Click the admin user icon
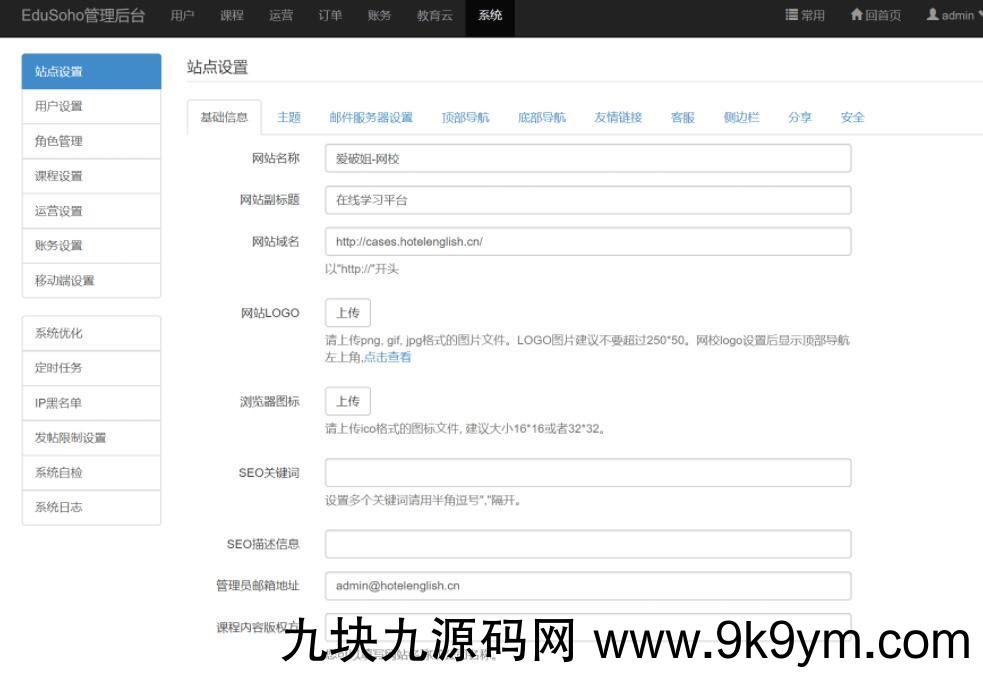 click(x=932, y=15)
